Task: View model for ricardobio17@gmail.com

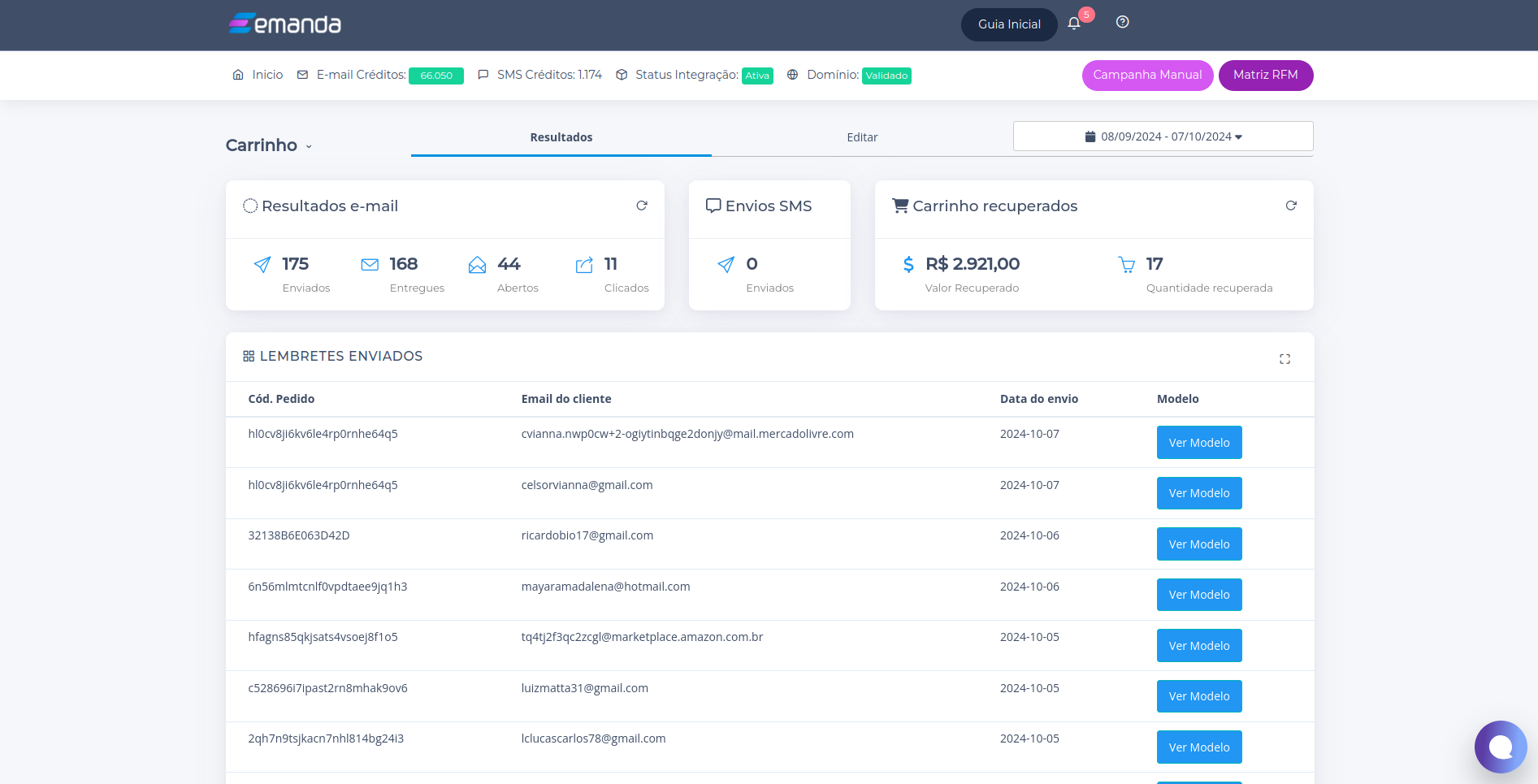Action: tap(1199, 544)
